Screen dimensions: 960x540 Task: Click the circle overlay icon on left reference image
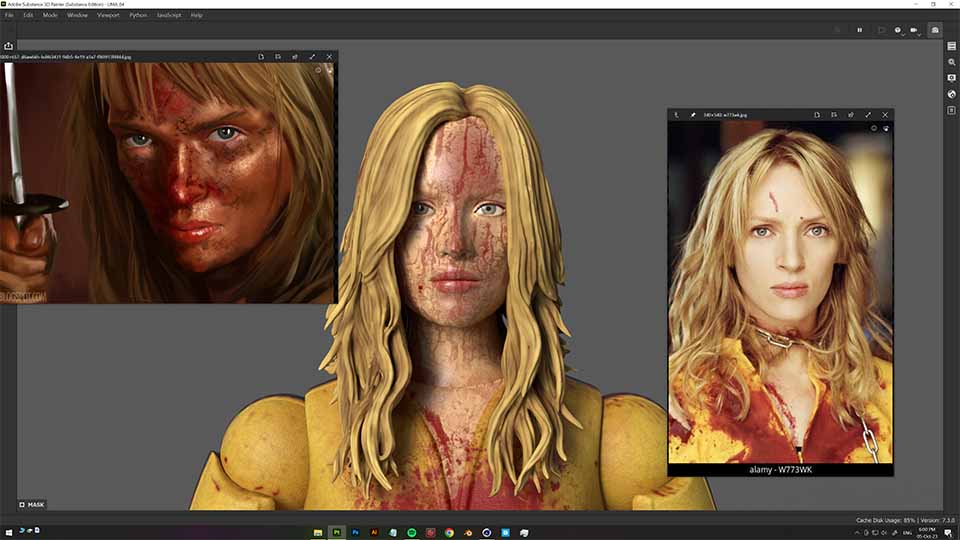(318, 70)
